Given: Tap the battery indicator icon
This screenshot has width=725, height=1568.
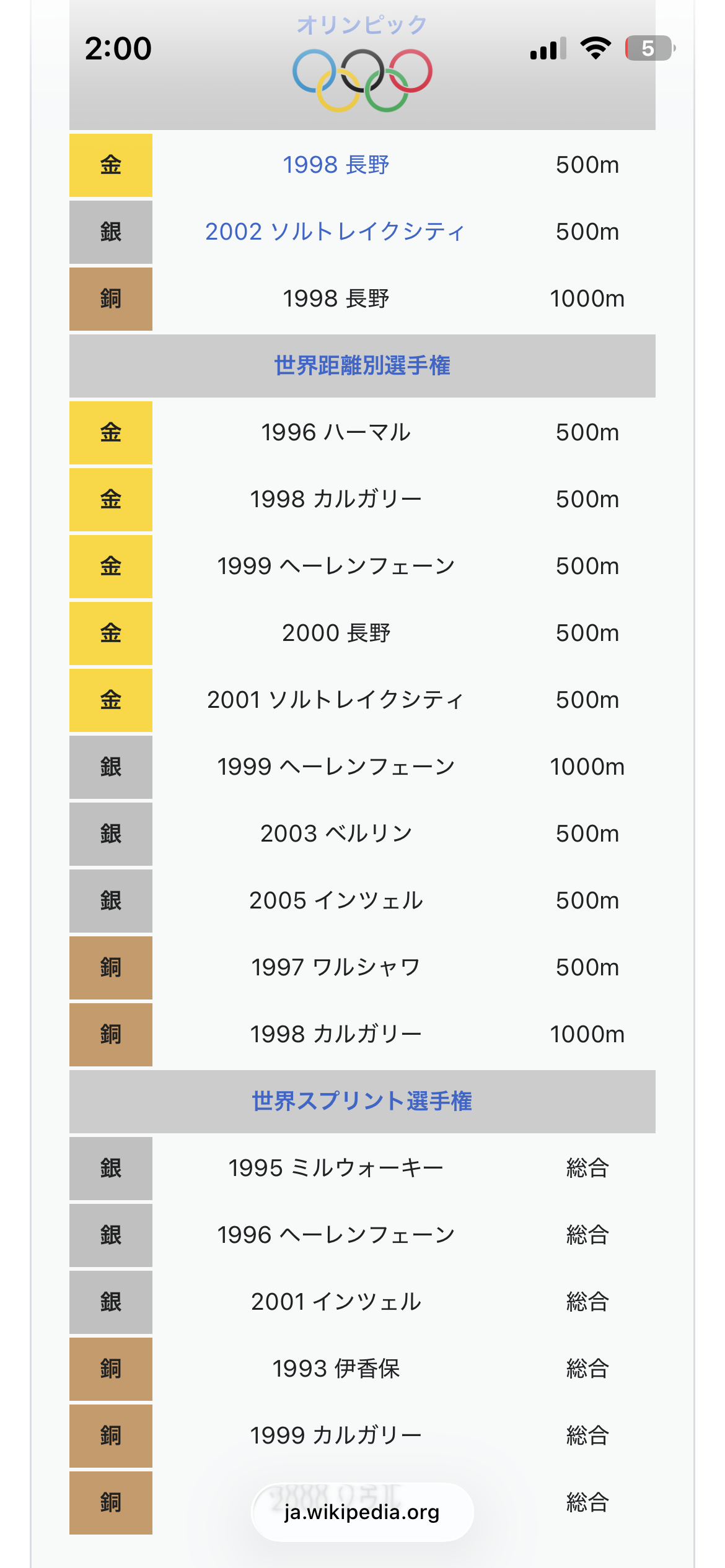Looking at the screenshot, I should click(x=649, y=48).
